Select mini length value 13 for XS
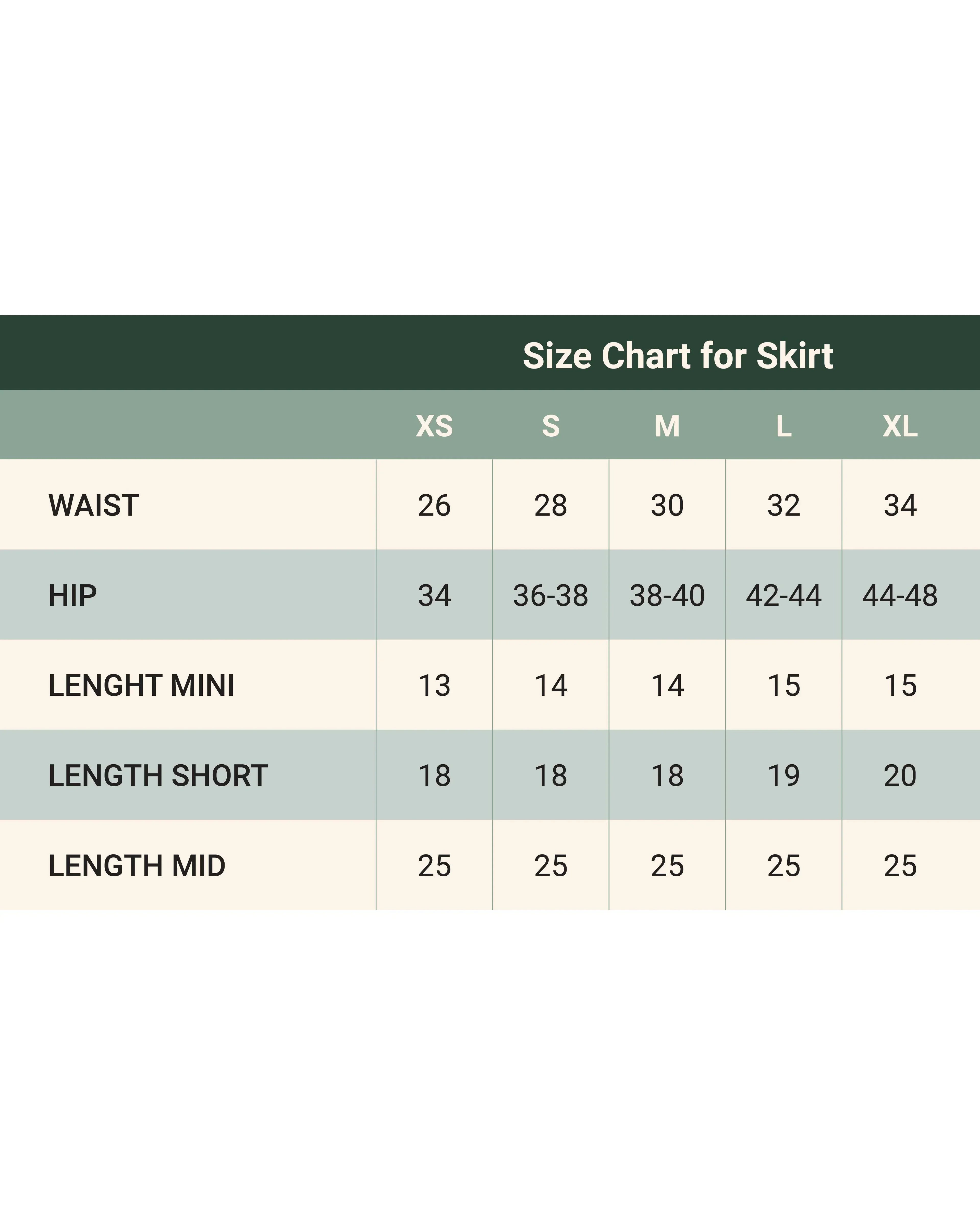 pos(434,685)
